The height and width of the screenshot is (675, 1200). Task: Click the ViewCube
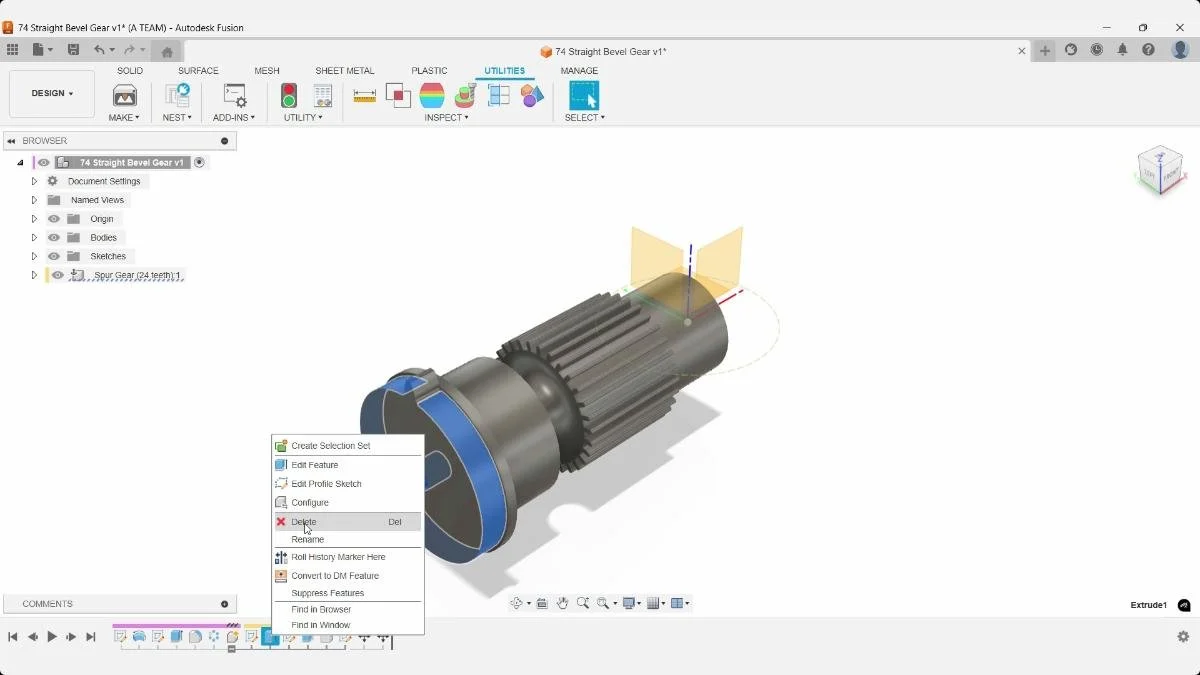point(1160,170)
